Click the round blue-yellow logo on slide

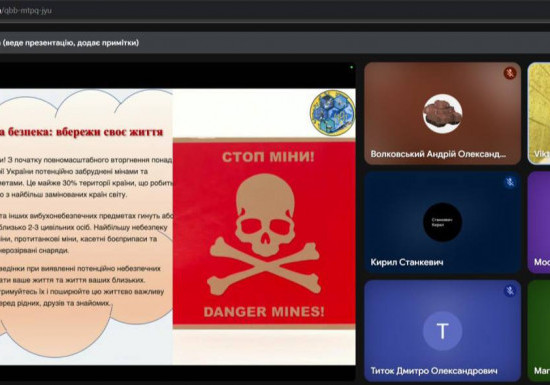[x=333, y=113]
